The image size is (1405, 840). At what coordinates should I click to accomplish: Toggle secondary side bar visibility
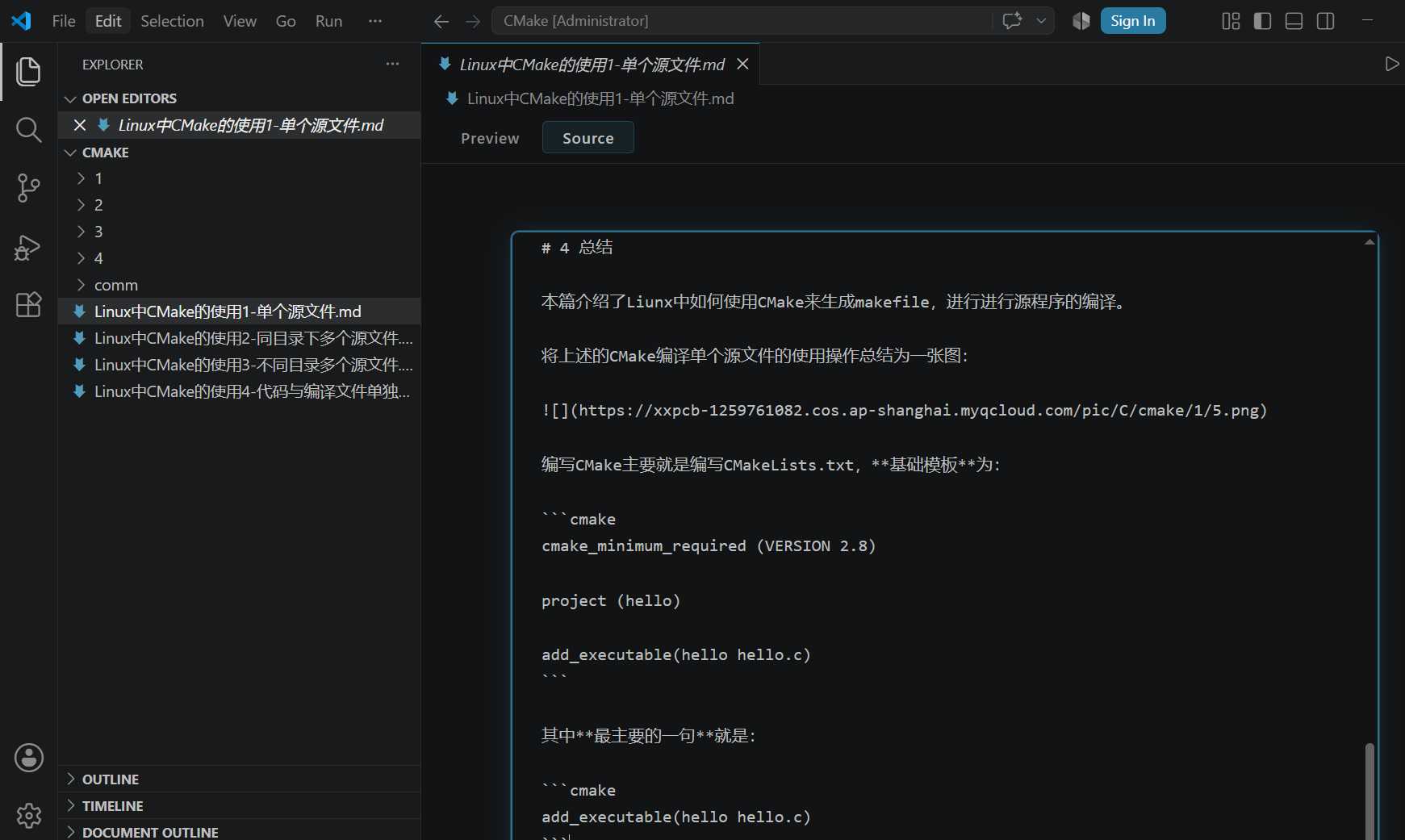pyautogui.click(x=1325, y=21)
